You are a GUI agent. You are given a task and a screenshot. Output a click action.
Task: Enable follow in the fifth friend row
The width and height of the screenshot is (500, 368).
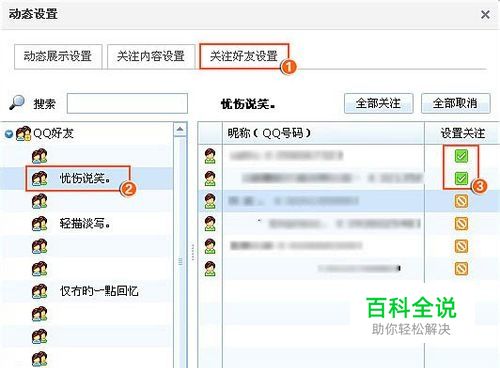pyautogui.click(x=461, y=246)
